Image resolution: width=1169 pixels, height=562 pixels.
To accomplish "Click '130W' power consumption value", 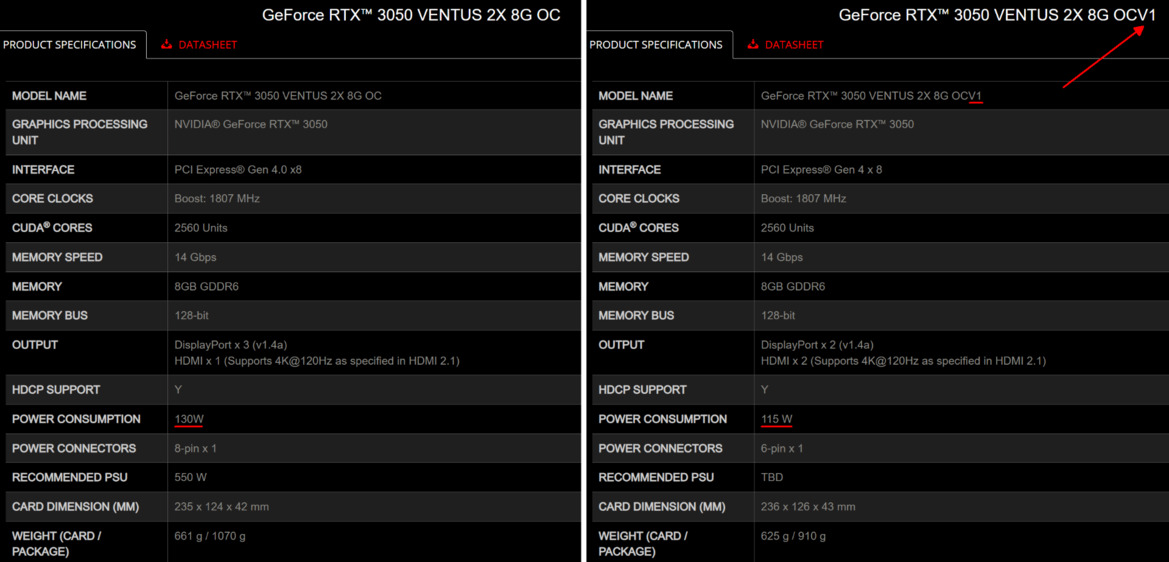I will click(x=189, y=419).
